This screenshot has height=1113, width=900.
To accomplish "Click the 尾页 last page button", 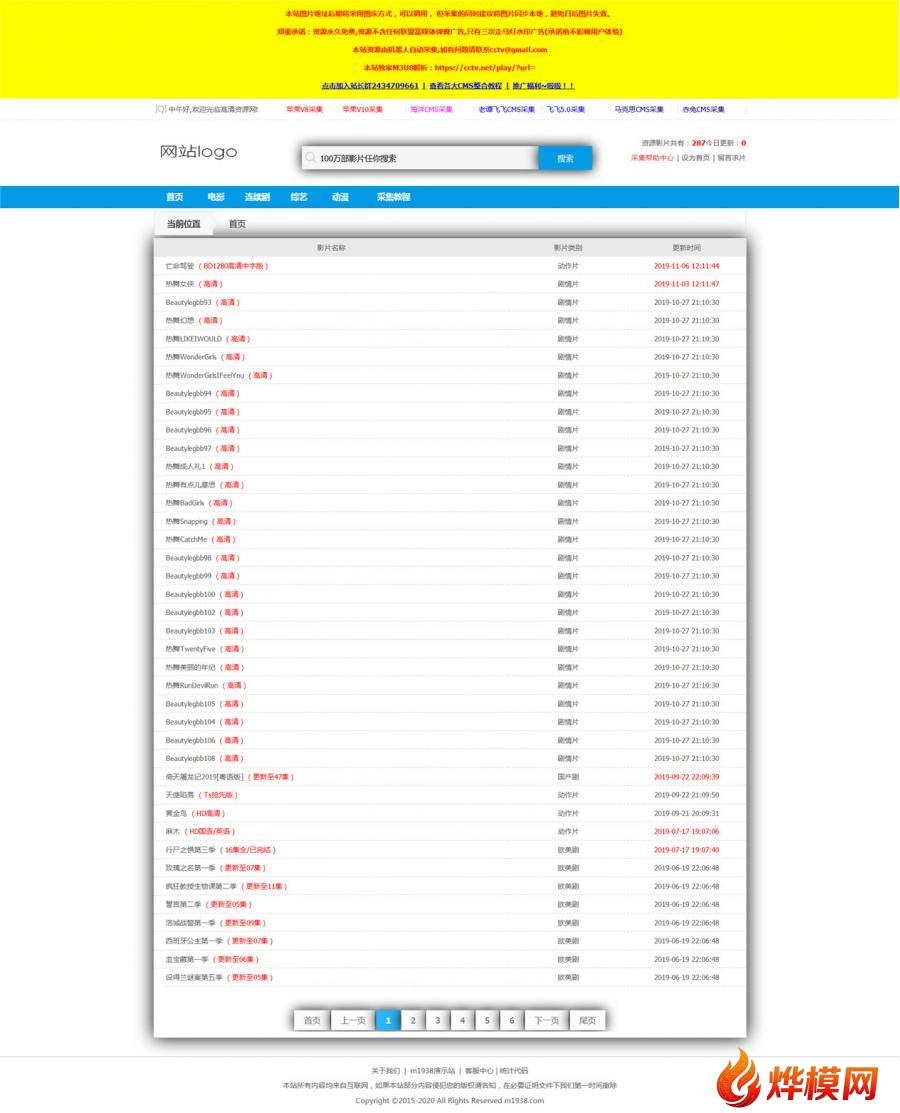I will pyautogui.click(x=588, y=1020).
